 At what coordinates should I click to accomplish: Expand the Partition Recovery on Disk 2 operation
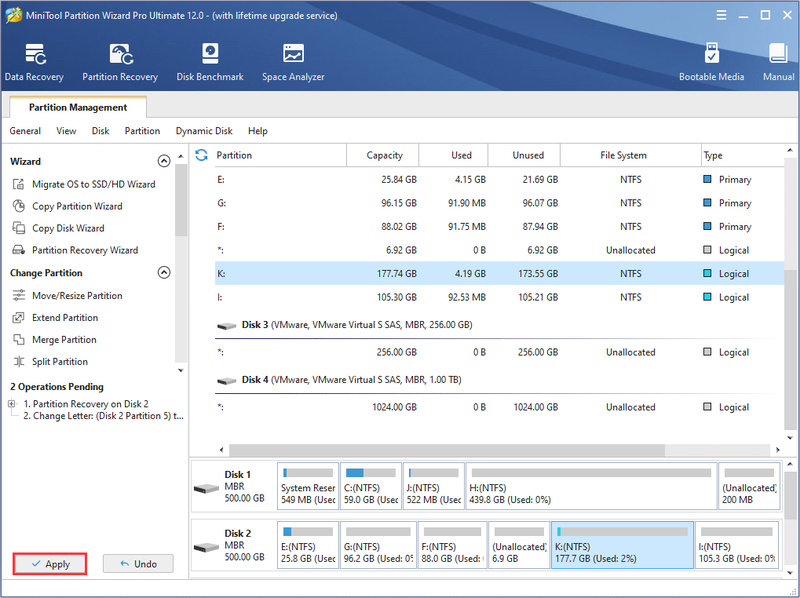pyautogui.click(x=12, y=404)
